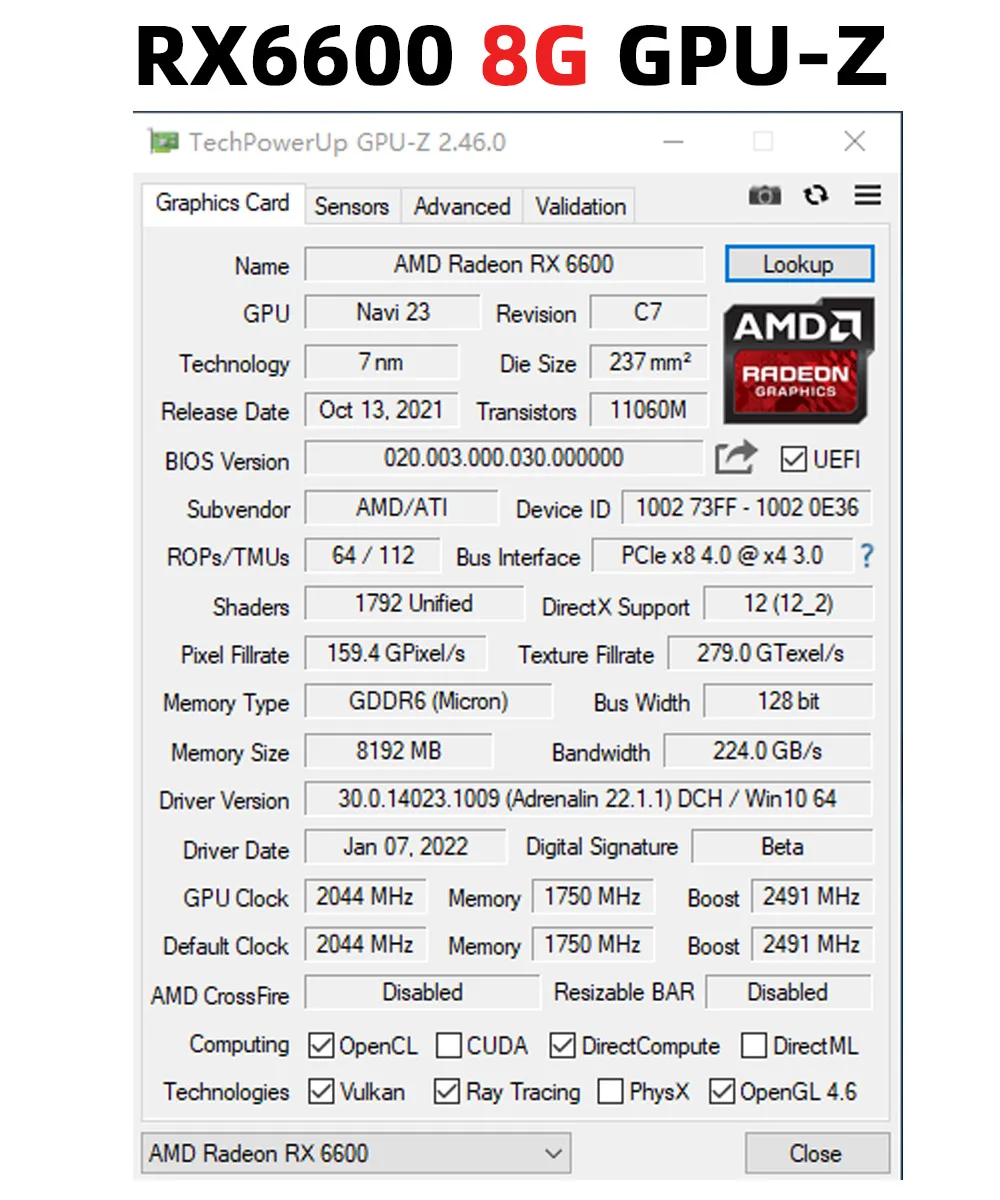The image size is (1000, 1200).
Task: Click the Bandwidth value 224.0 GB/s
Action: [x=767, y=751]
